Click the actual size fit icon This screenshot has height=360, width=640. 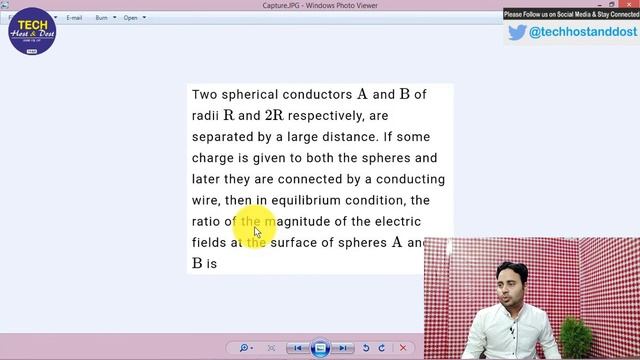click(x=271, y=348)
